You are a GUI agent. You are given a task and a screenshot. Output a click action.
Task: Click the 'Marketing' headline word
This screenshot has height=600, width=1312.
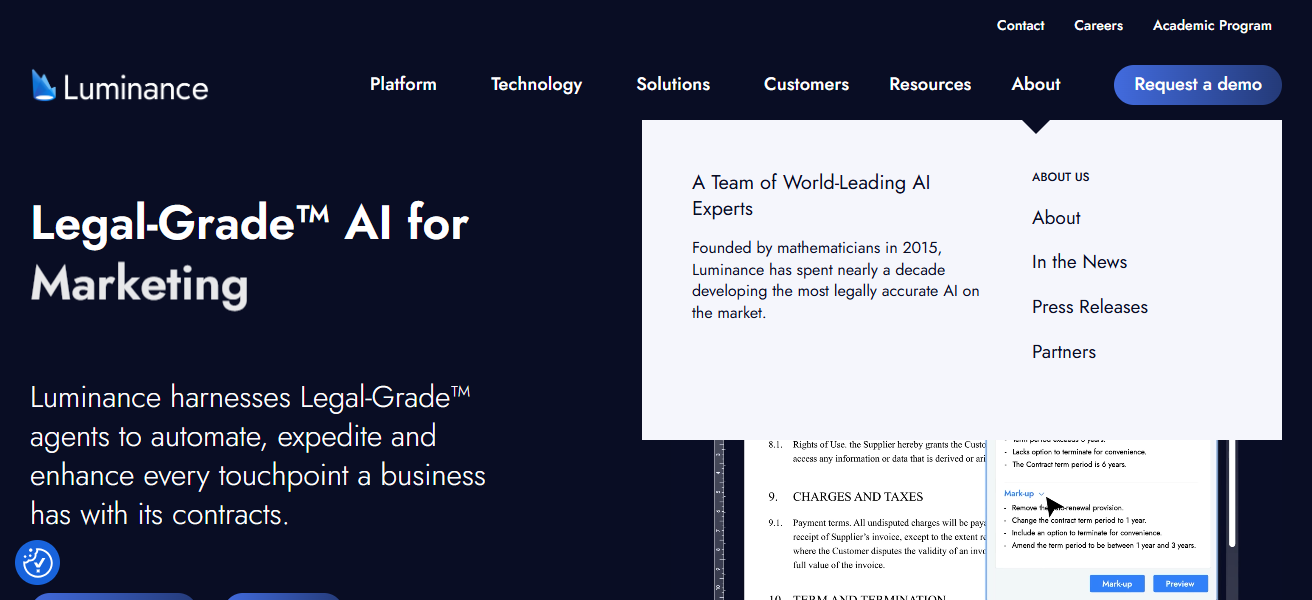139,285
